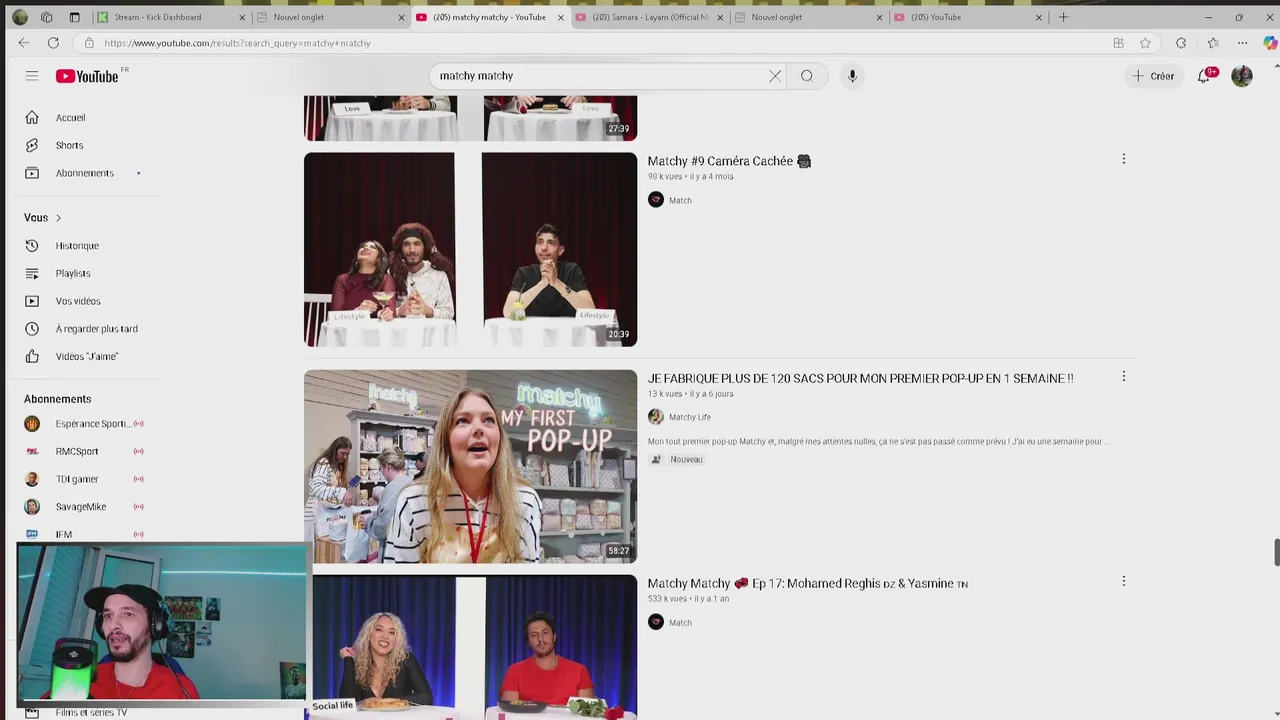The height and width of the screenshot is (720, 1280).
Task: Click the Créer button
Action: [1153, 76]
